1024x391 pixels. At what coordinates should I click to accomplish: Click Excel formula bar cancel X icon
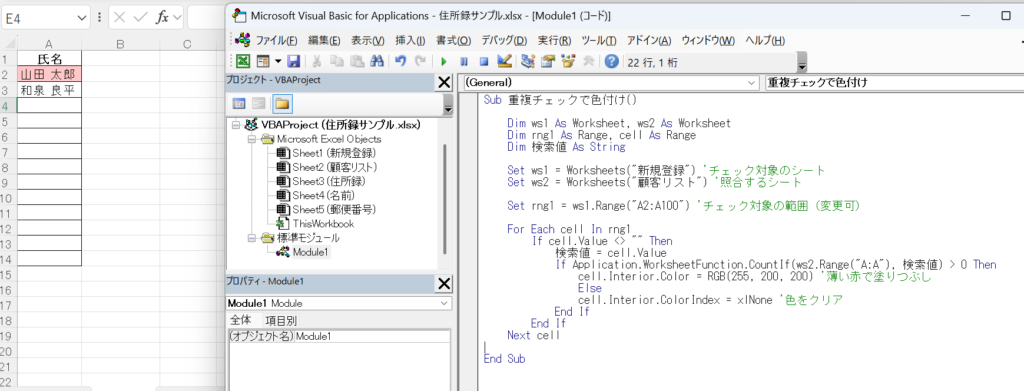(120, 18)
